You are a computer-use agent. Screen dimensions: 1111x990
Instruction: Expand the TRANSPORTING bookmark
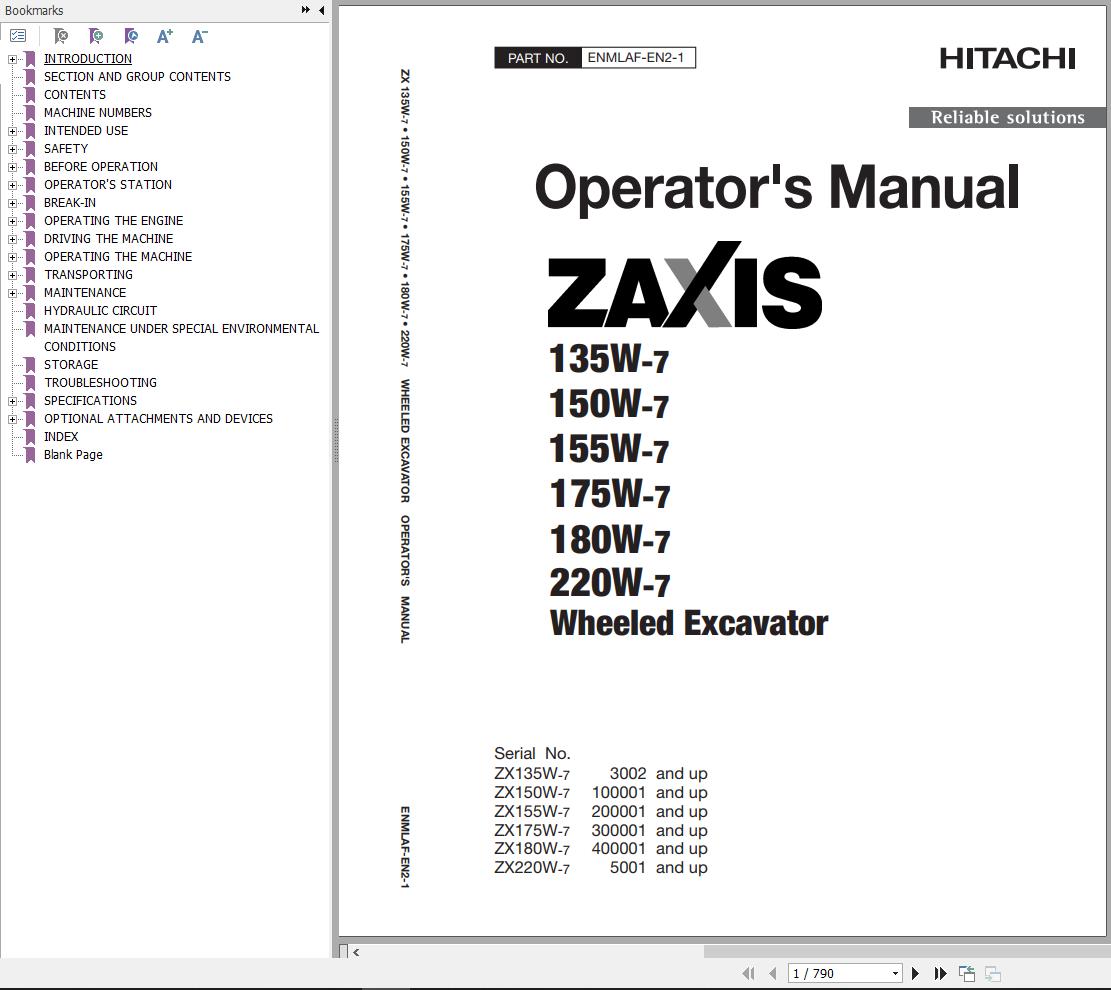pos(12,275)
